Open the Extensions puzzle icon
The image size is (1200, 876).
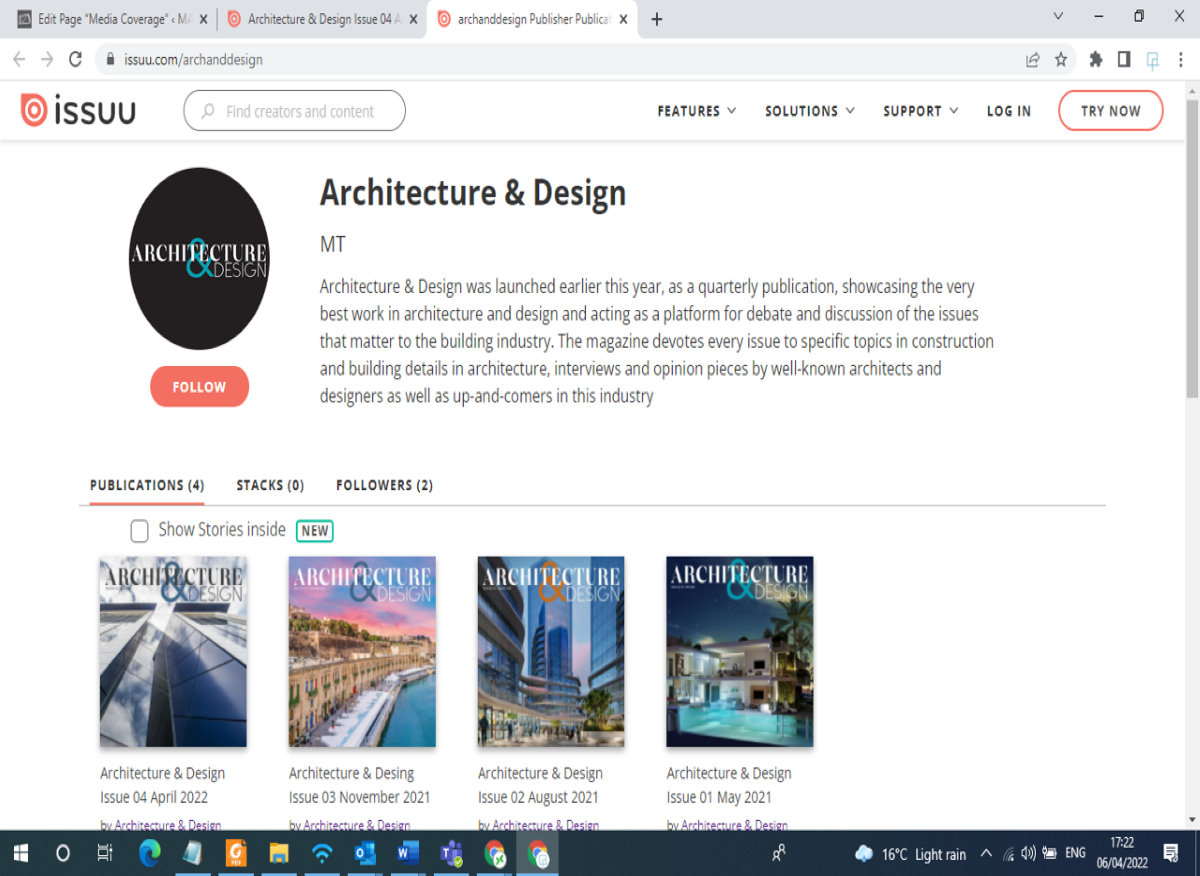click(x=1096, y=60)
